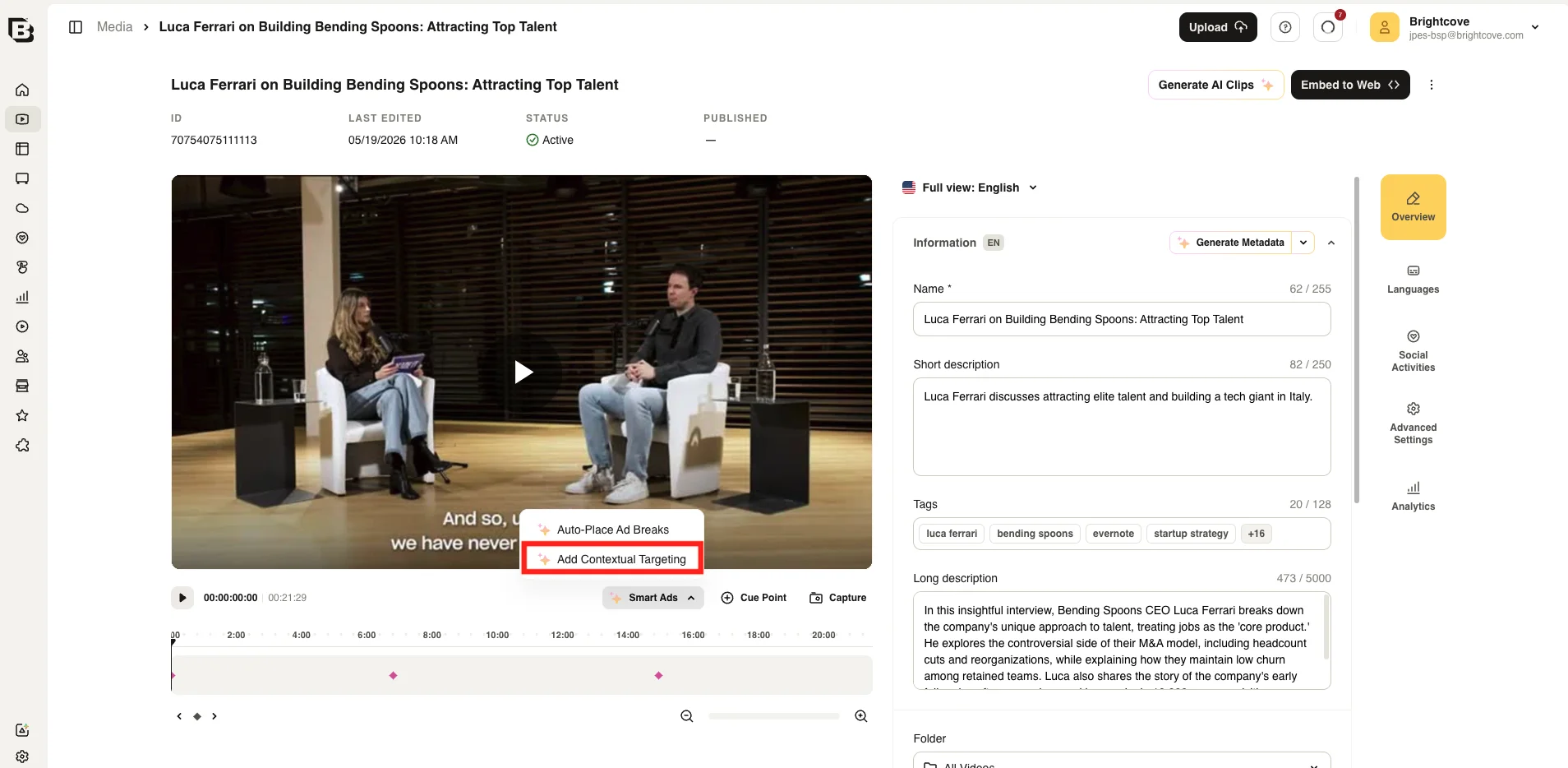Click the small play button below video
This screenshot has height=768, width=1568.
(182, 598)
